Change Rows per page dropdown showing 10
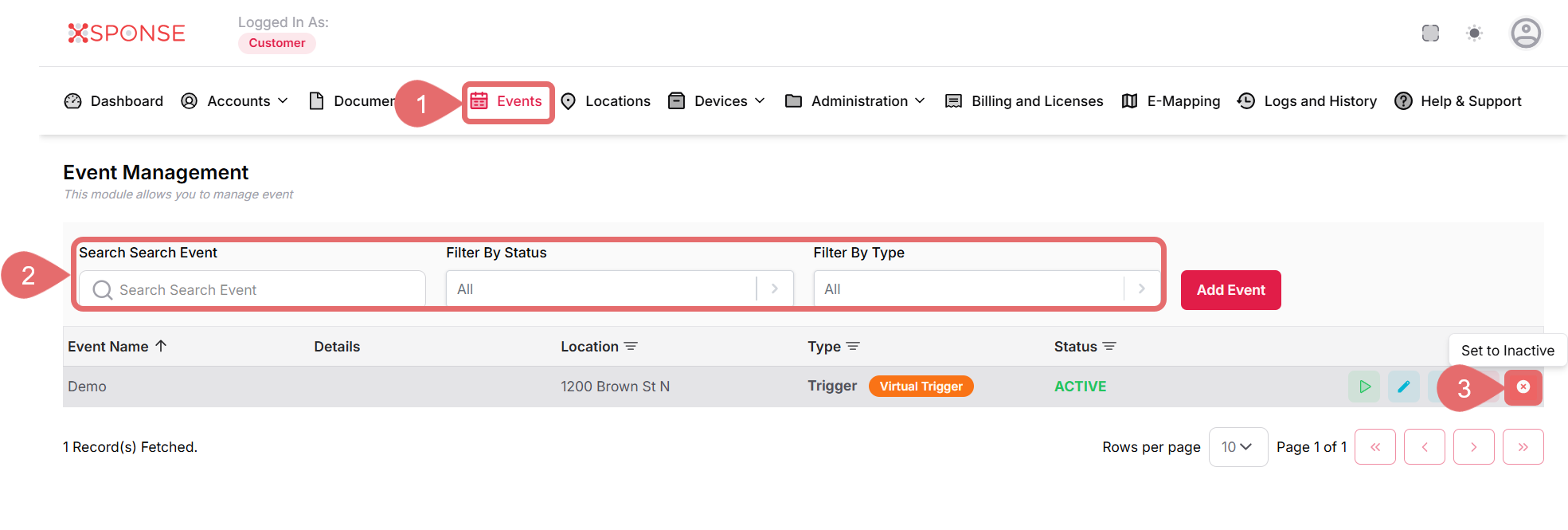Screen dimensions: 1568x530 pos(1237,447)
